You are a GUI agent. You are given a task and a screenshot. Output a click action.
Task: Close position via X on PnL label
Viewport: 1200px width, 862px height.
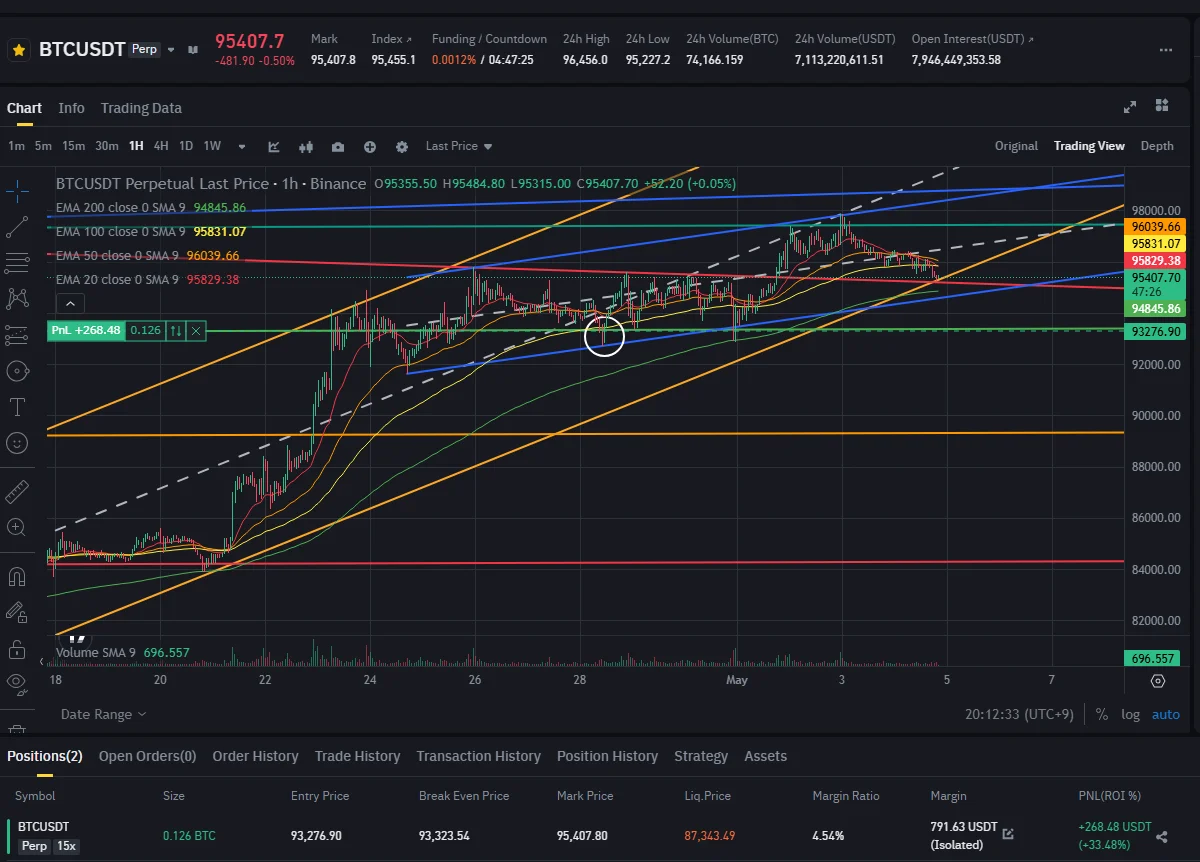196,330
